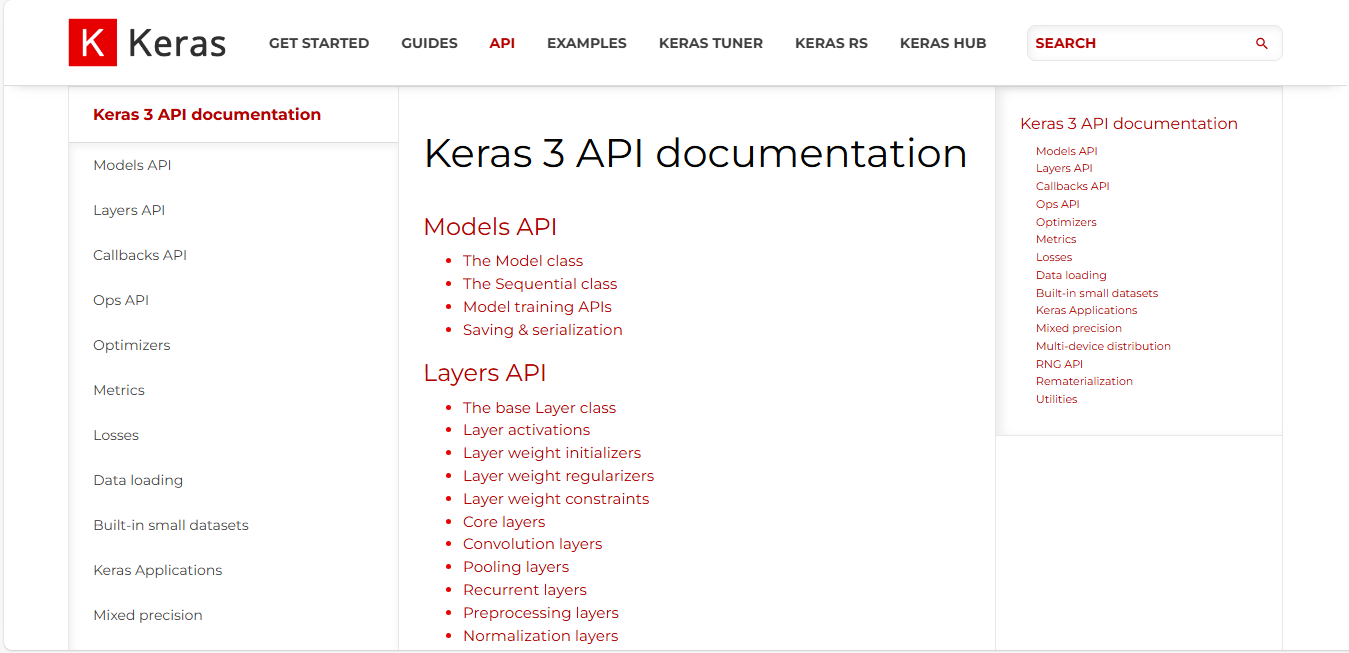Go to Keras Hub in top nav
The image size is (1349, 653).
[x=943, y=43]
